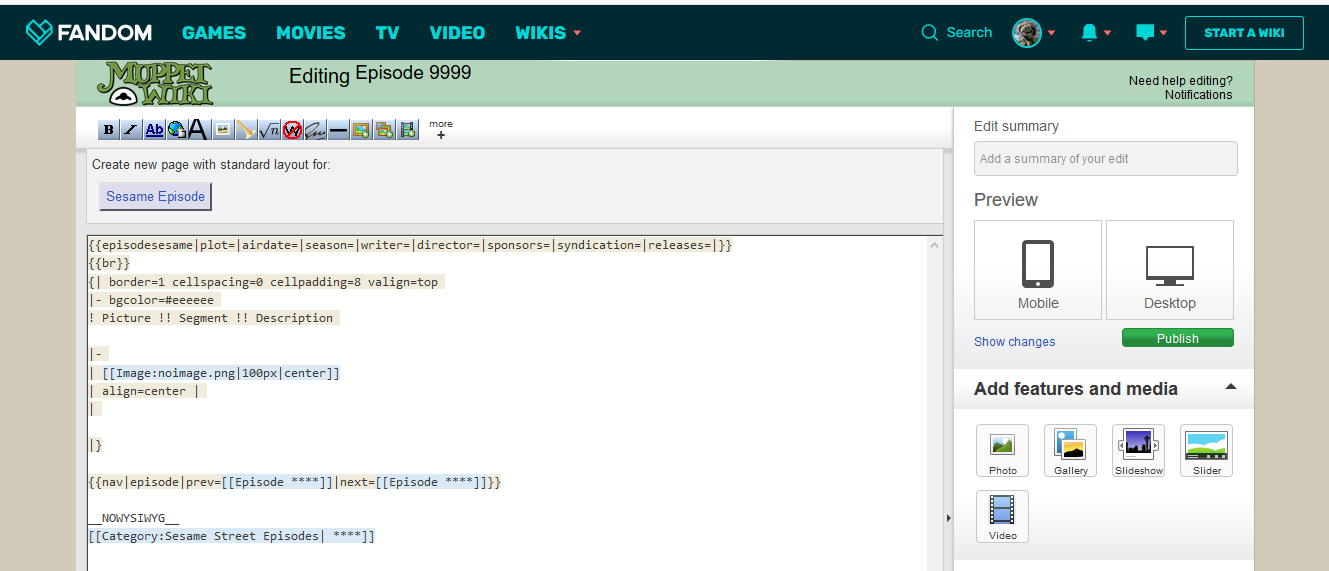The height and width of the screenshot is (571, 1329).
Task: Insert embedded file picture icon
Action: point(223,130)
